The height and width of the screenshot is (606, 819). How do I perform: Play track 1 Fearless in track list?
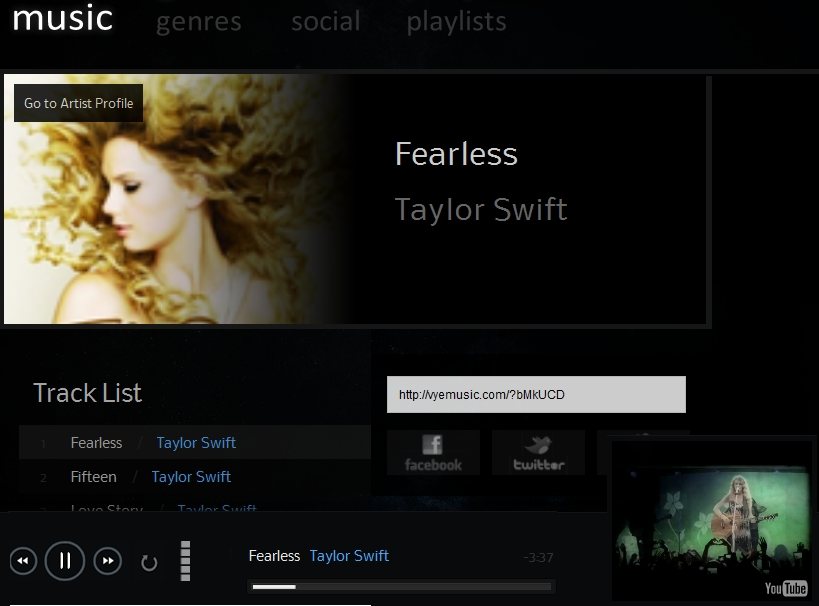coord(96,443)
